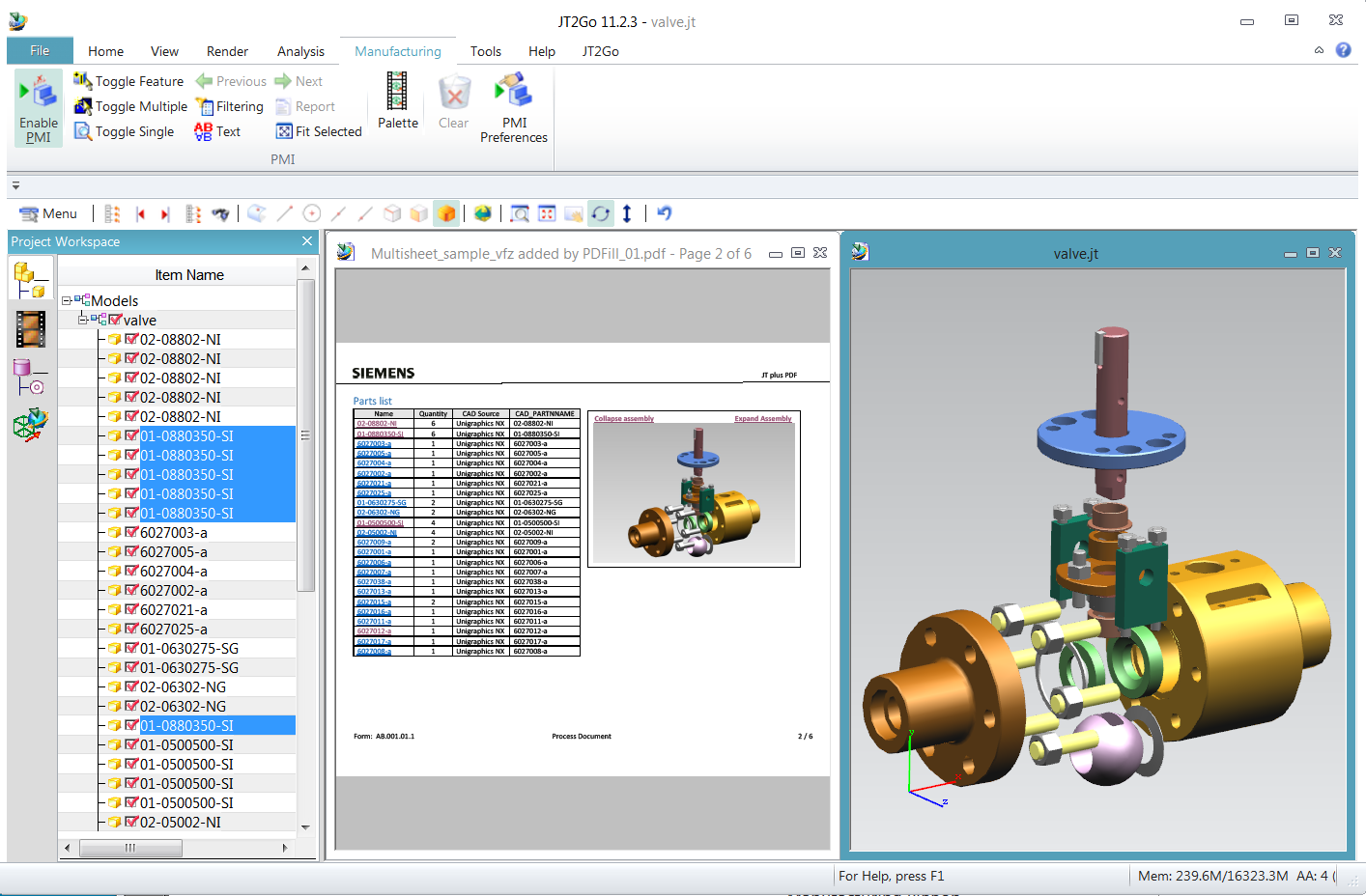Click the fit all toolbar icon
The image size is (1366, 896).
click(x=547, y=214)
